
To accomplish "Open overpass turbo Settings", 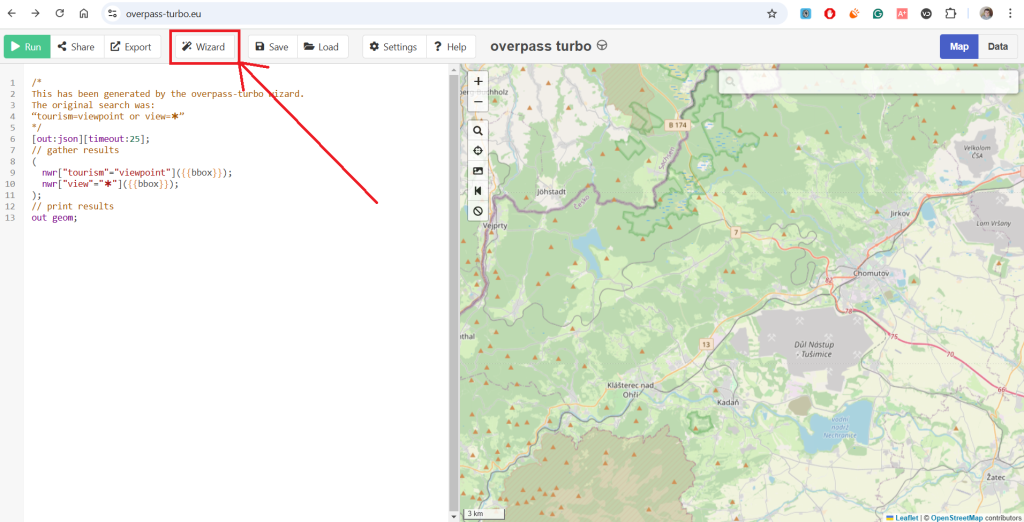I will [x=394, y=47].
